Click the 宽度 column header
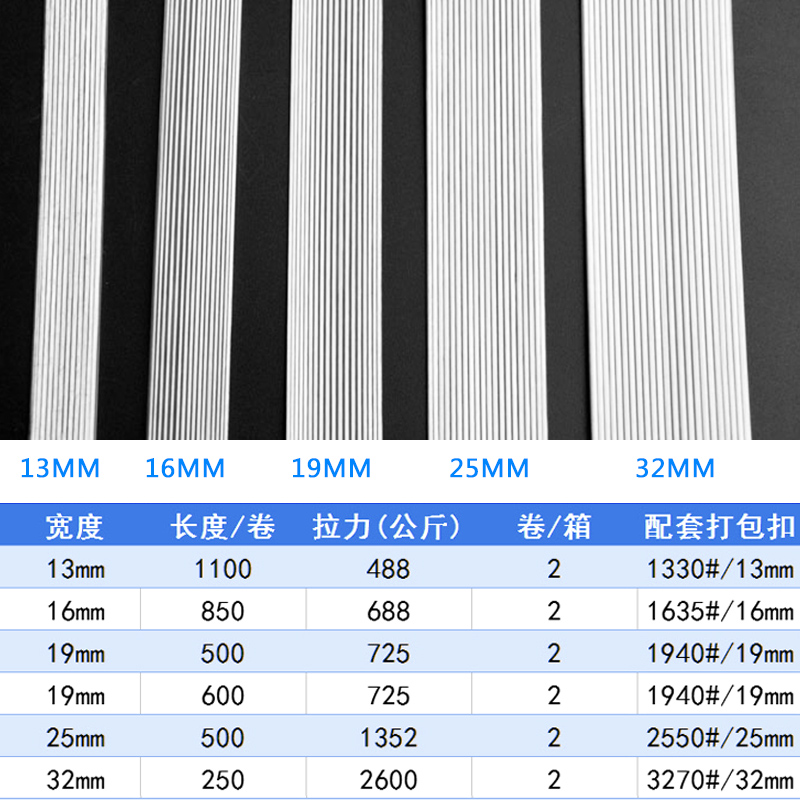800x800 pixels. (x=74, y=527)
